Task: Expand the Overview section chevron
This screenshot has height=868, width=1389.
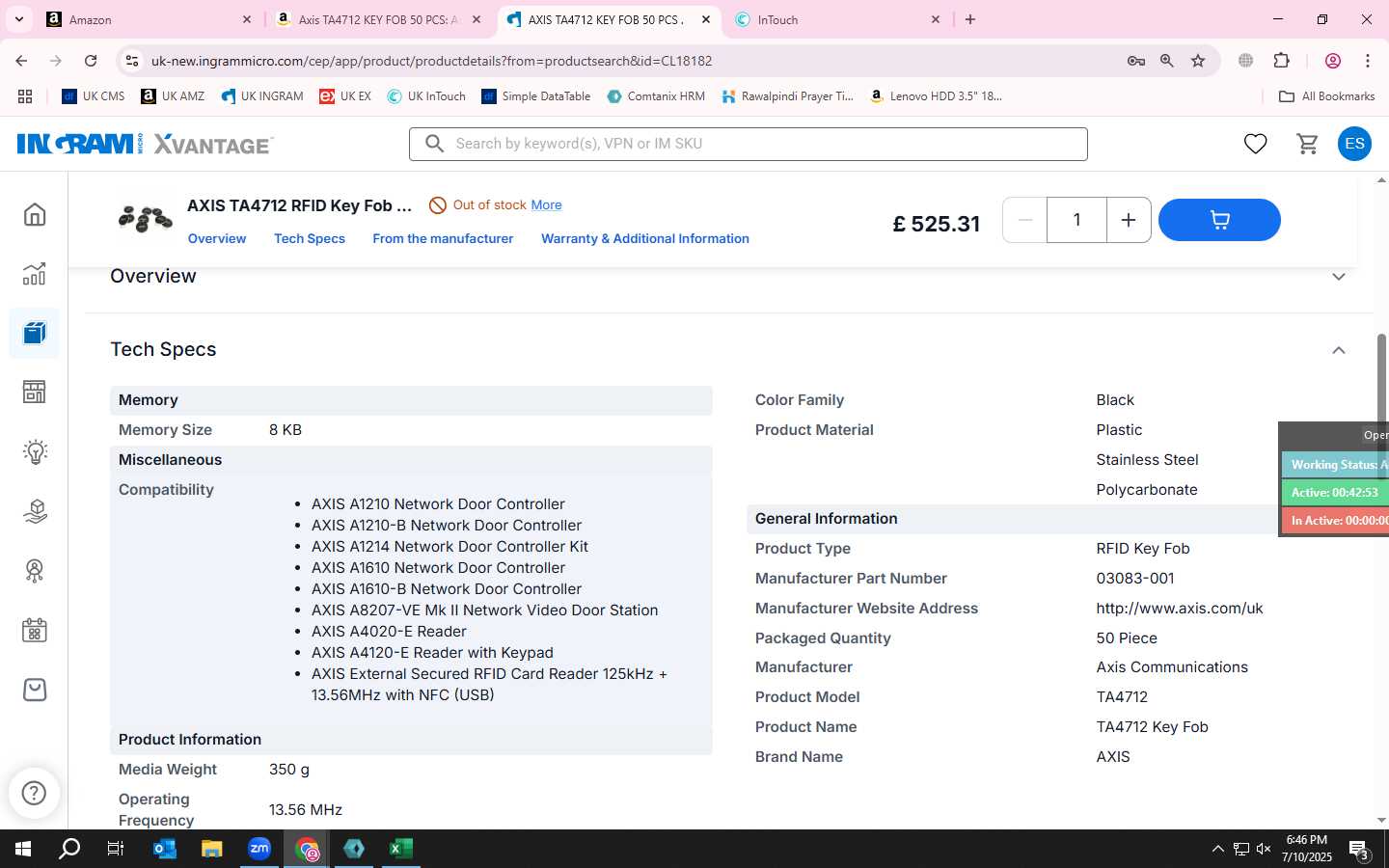Action: click(1338, 277)
